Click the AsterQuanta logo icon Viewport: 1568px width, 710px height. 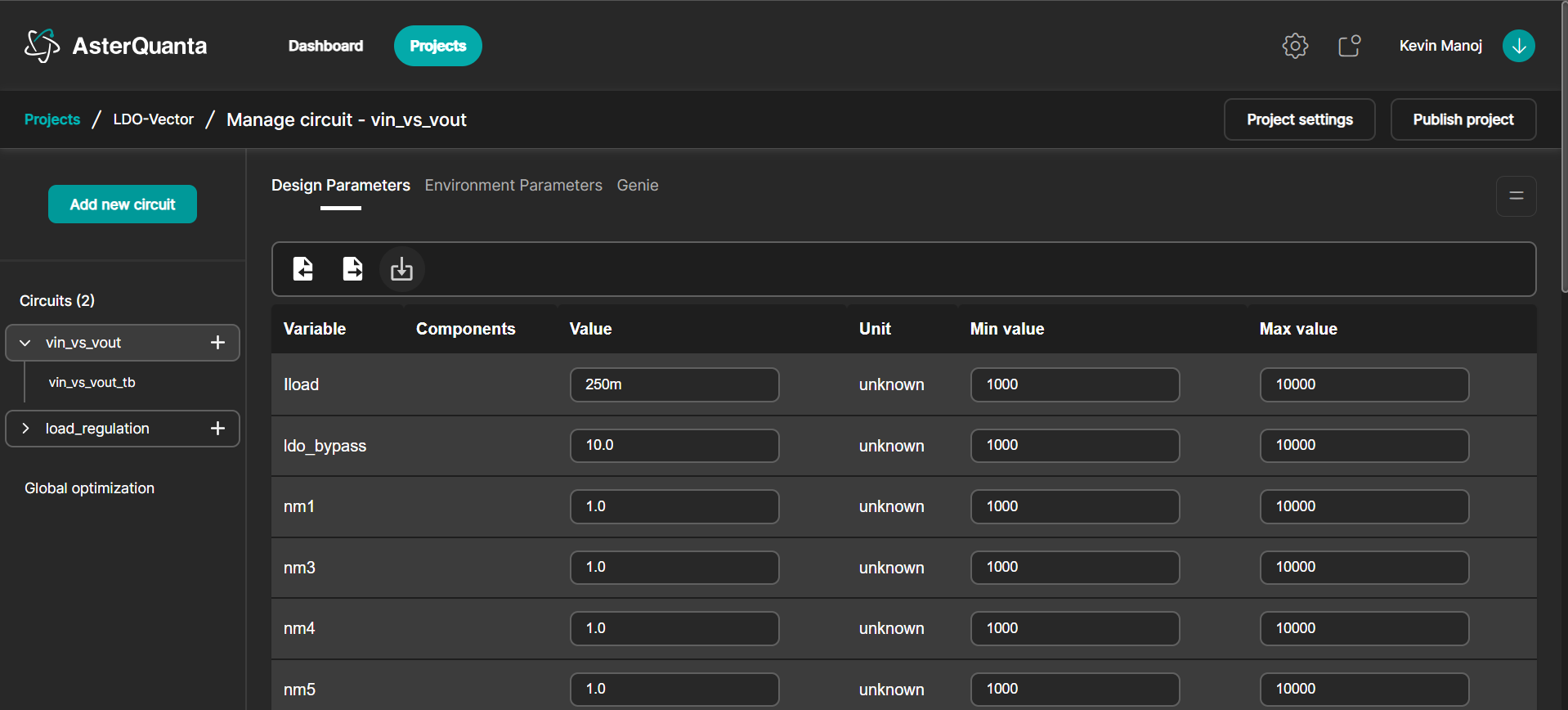click(42, 46)
